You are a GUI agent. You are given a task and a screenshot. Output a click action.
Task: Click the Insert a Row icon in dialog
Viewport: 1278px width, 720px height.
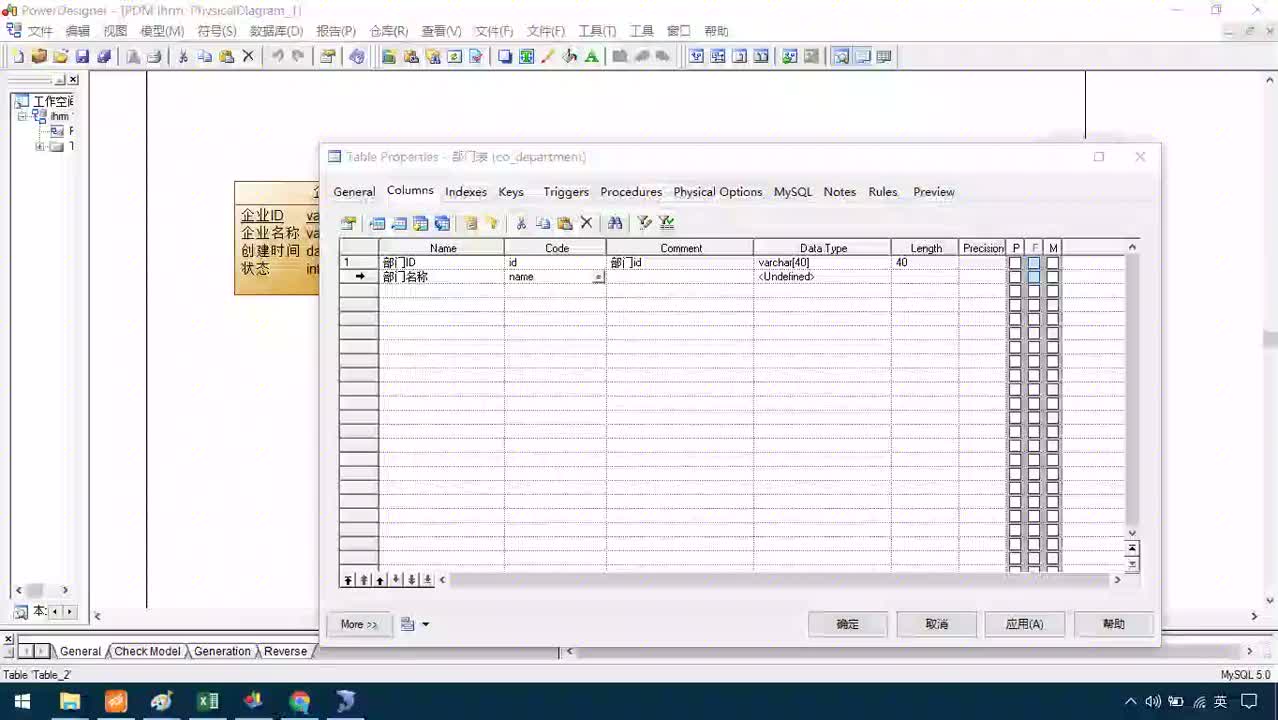(377, 223)
